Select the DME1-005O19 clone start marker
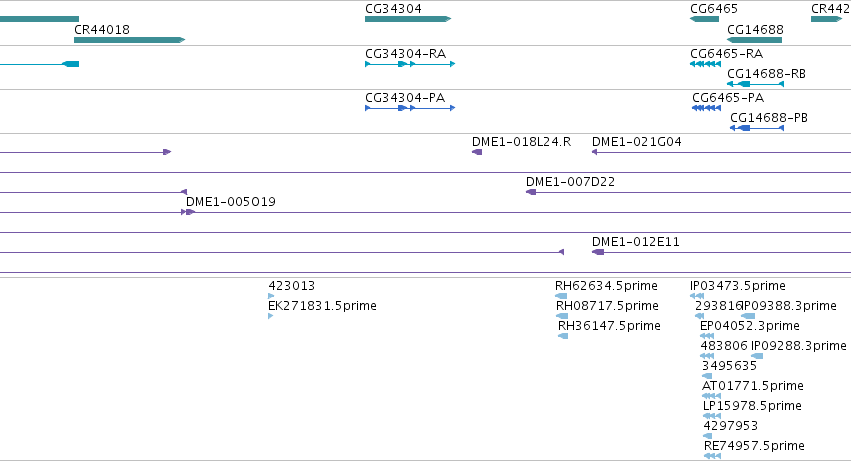The image size is (851, 461). (188, 212)
